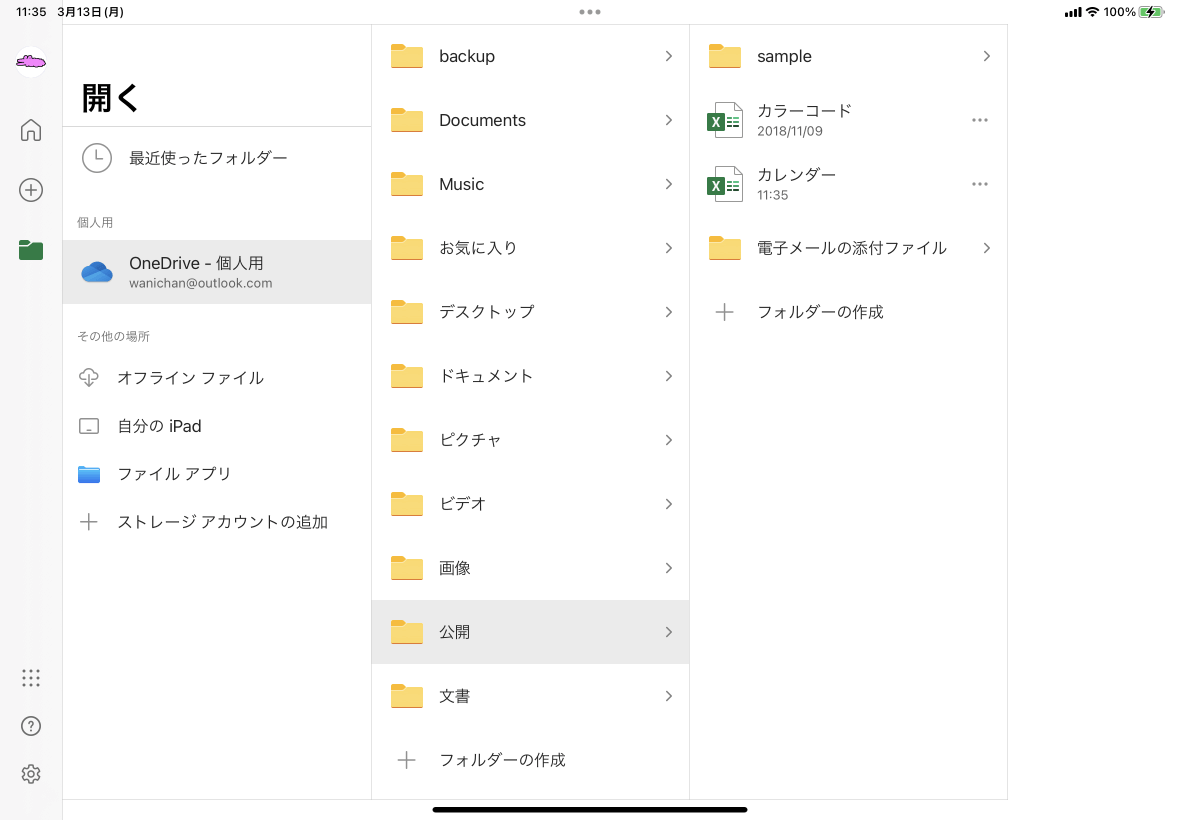Image resolution: width=1180 pixels, height=820 pixels.
Task: Expand 電子メールの添付ファイル folder chevron
Action: (x=986, y=248)
